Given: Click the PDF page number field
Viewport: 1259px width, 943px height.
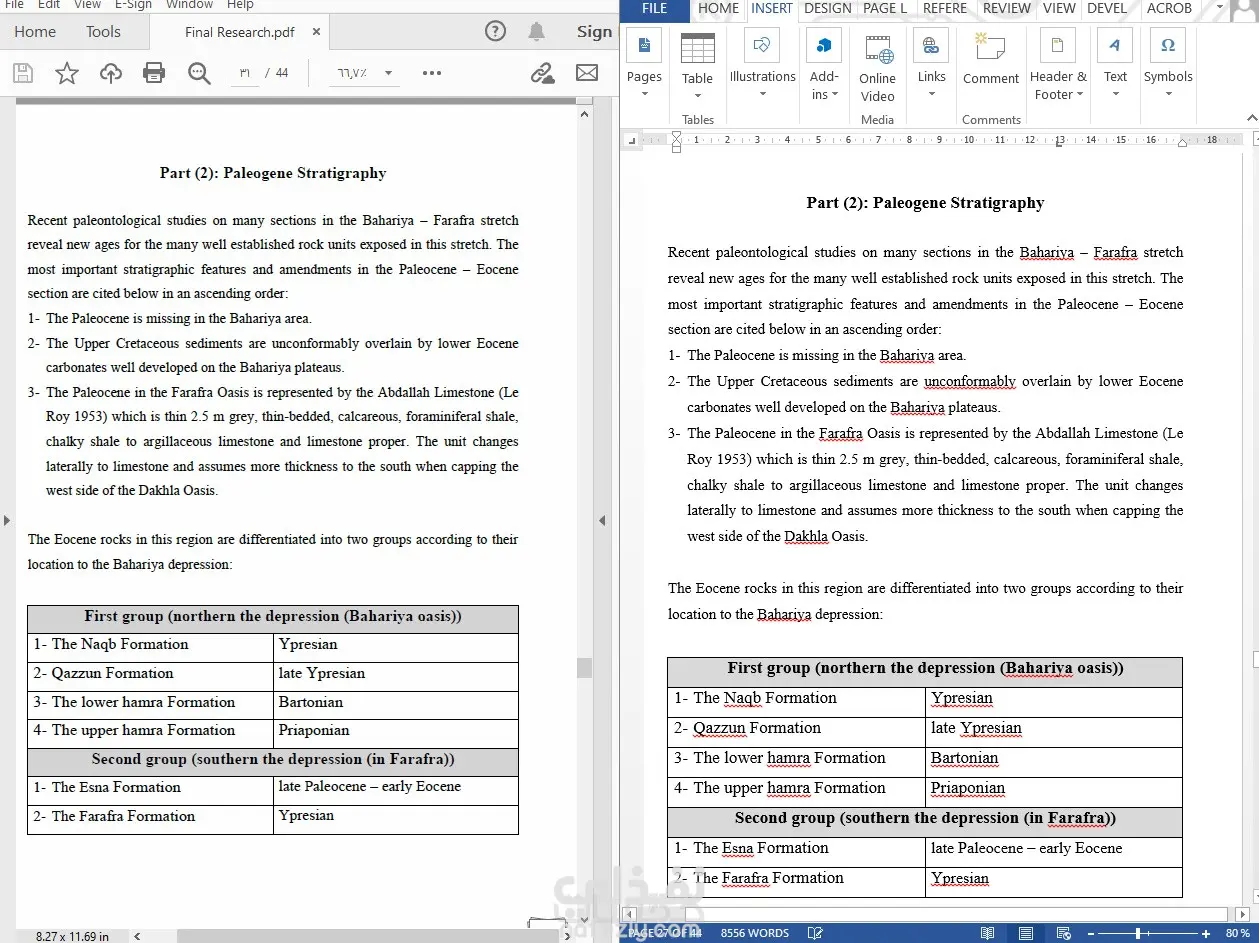Looking at the screenshot, I should tap(245, 73).
